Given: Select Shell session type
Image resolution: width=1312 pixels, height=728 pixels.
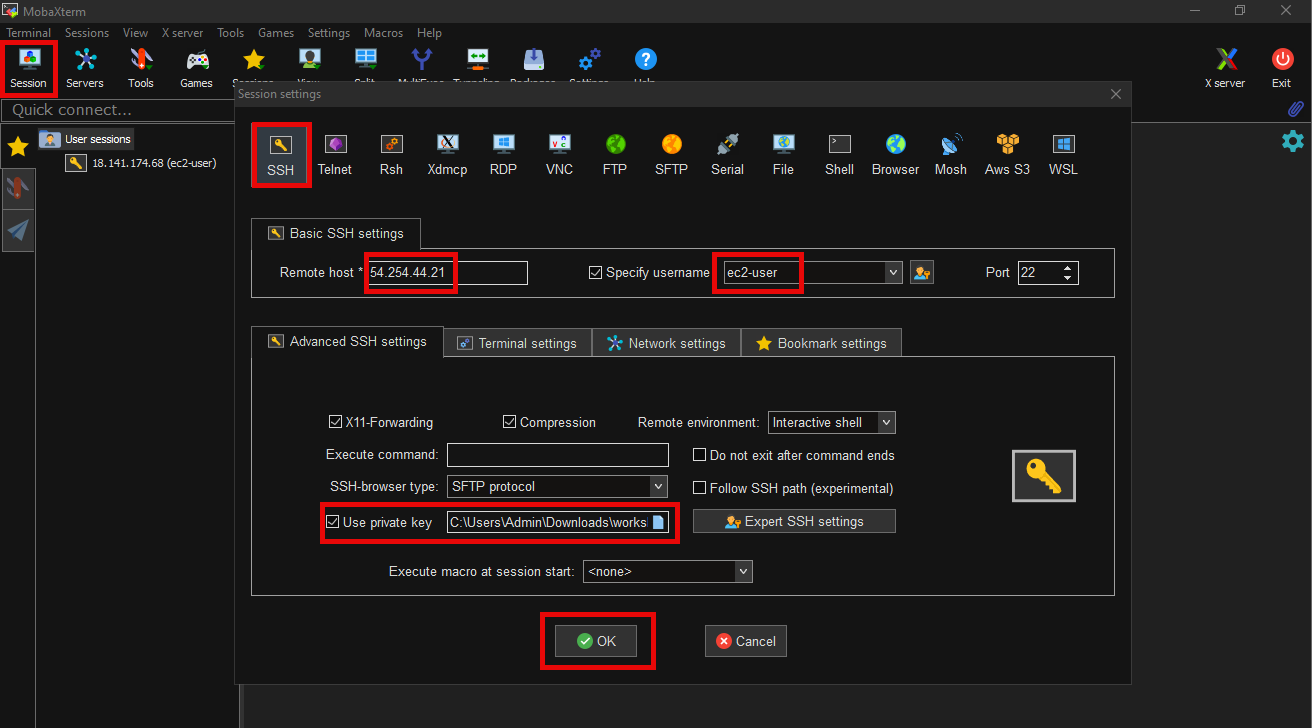Looking at the screenshot, I should [839, 155].
